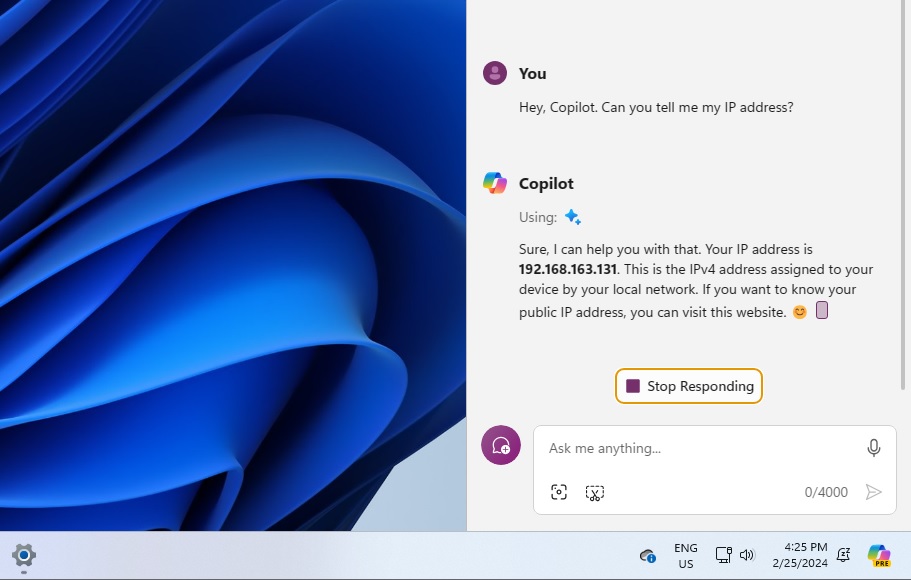Screen dimensions: 911x580
Task: Open the Copilot PRE taskbar icon
Action: (877, 554)
